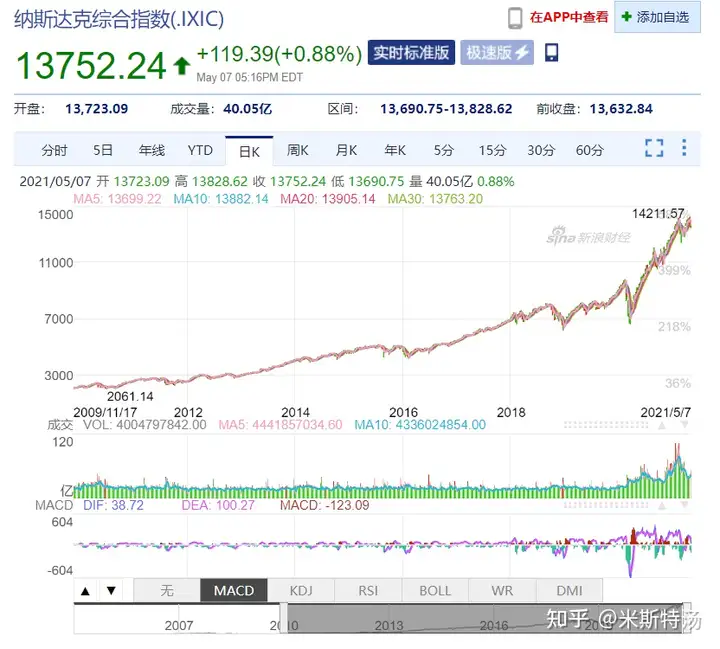Click the MACD: -123.09 reading
The width and height of the screenshot is (720, 649).
(x=325, y=505)
